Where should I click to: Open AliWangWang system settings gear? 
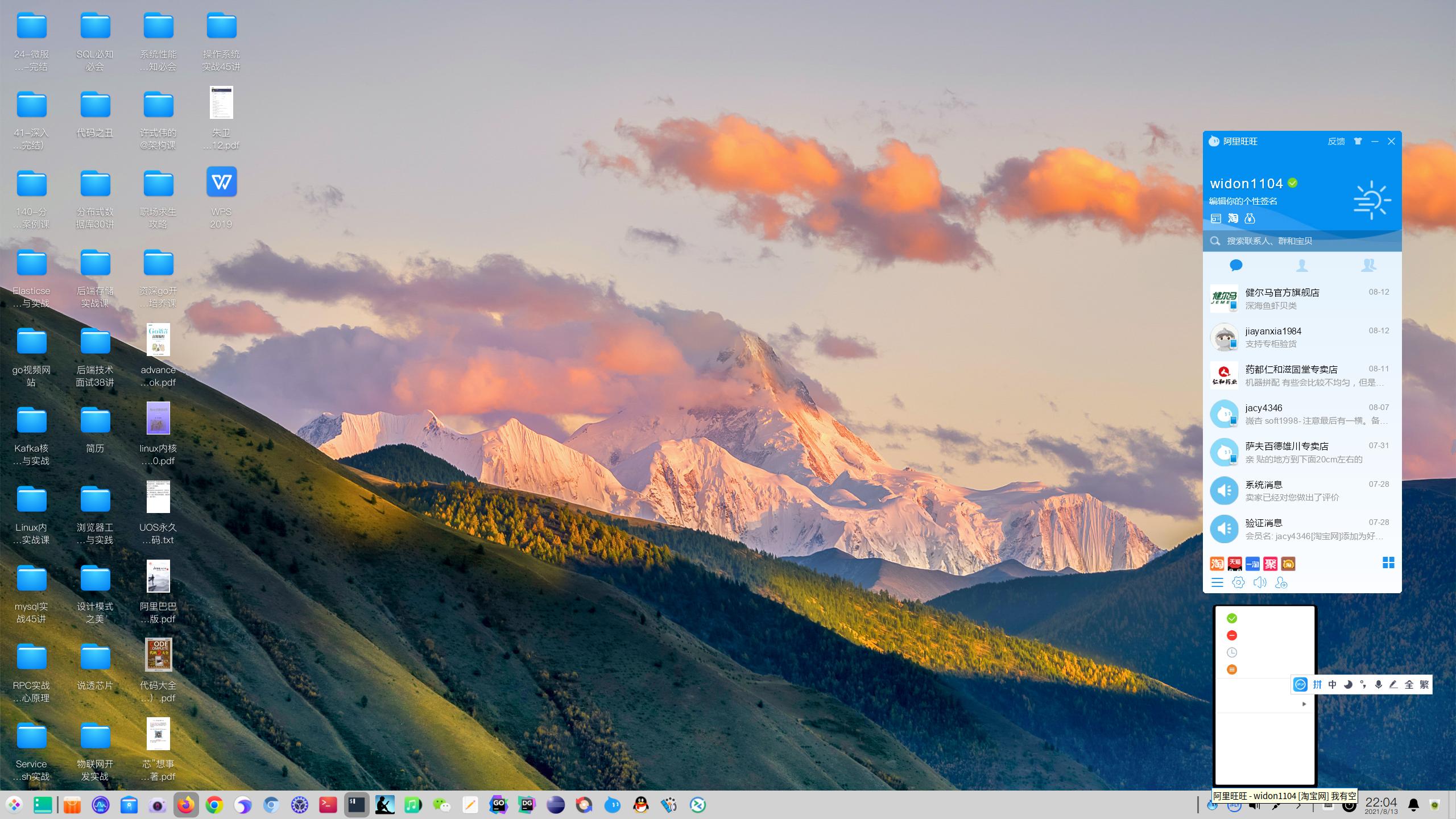click(x=1238, y=582)
